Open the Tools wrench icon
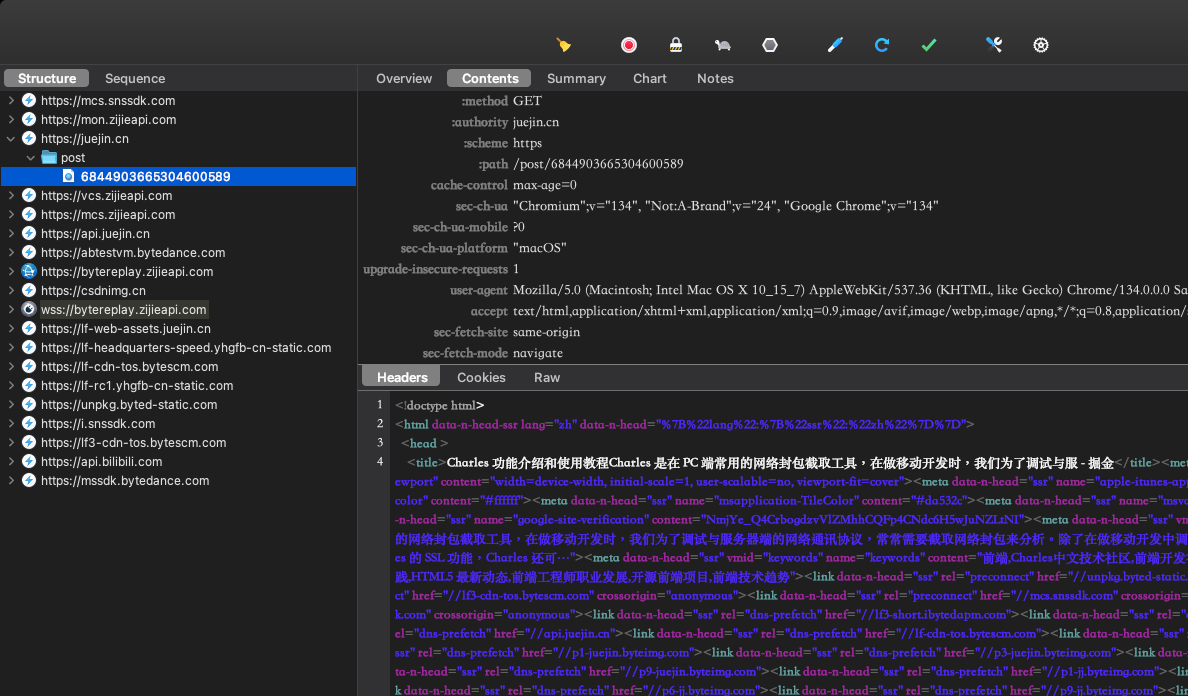This screenshot has width=1188, height=696. point(994,45)
